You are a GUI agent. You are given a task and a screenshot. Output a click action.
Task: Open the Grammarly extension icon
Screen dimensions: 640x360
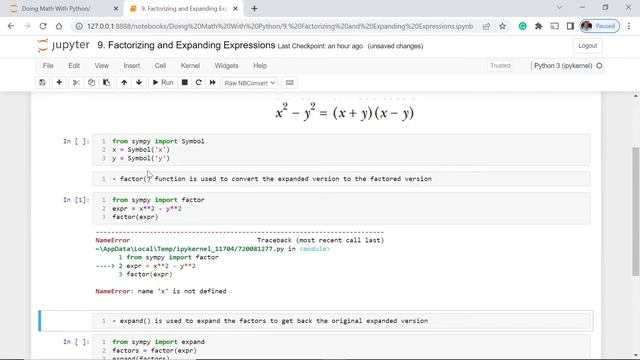(522, 26)
